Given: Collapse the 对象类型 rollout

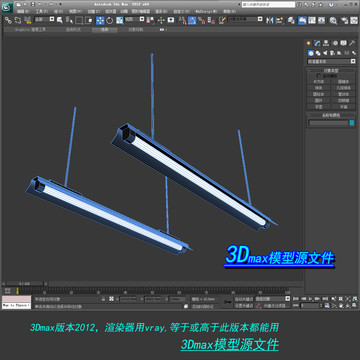Looking at the screenshot, I should click(331, 71).
